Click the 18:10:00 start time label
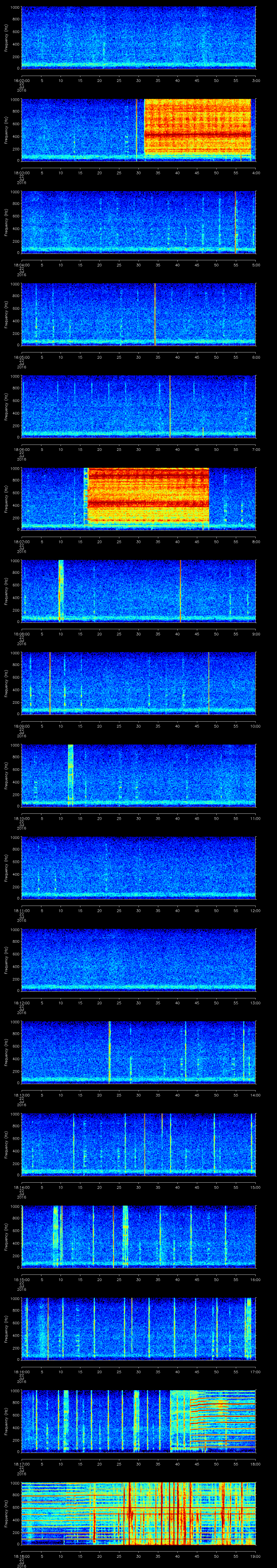 22,818
